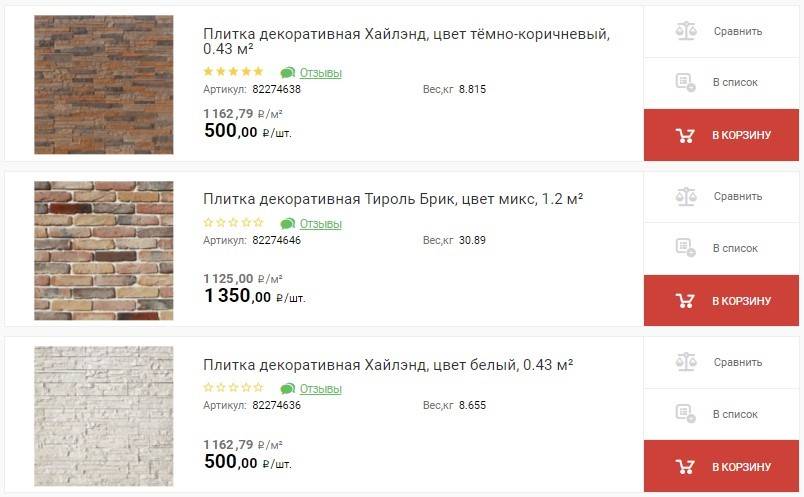The width and height of the screenshot is (804, 497).
Task: Open Отзывы link for dark-brown Хайлэнд tile
Action: (320, 73)
